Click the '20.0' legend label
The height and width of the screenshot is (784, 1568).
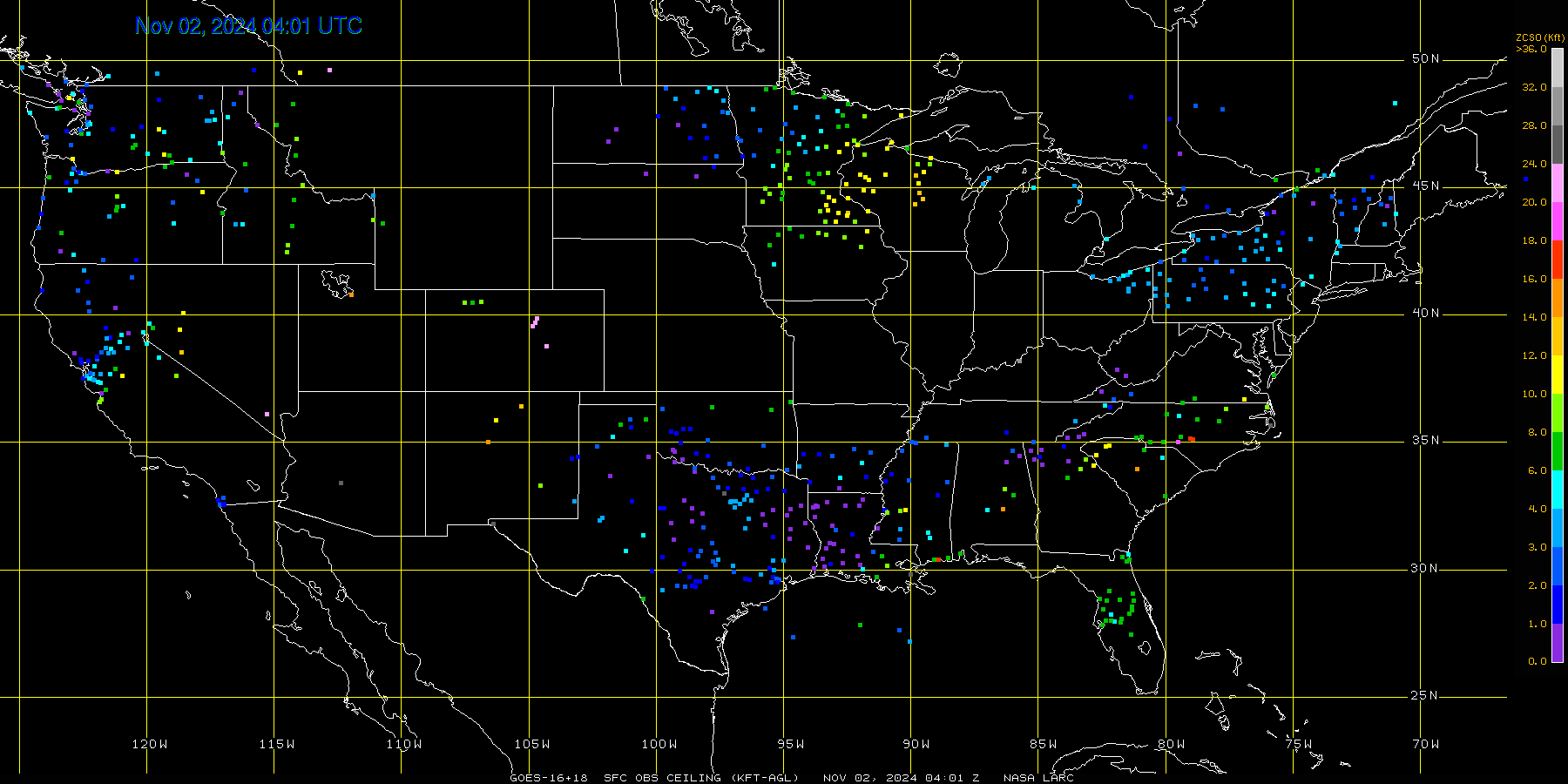point(1534,202)
